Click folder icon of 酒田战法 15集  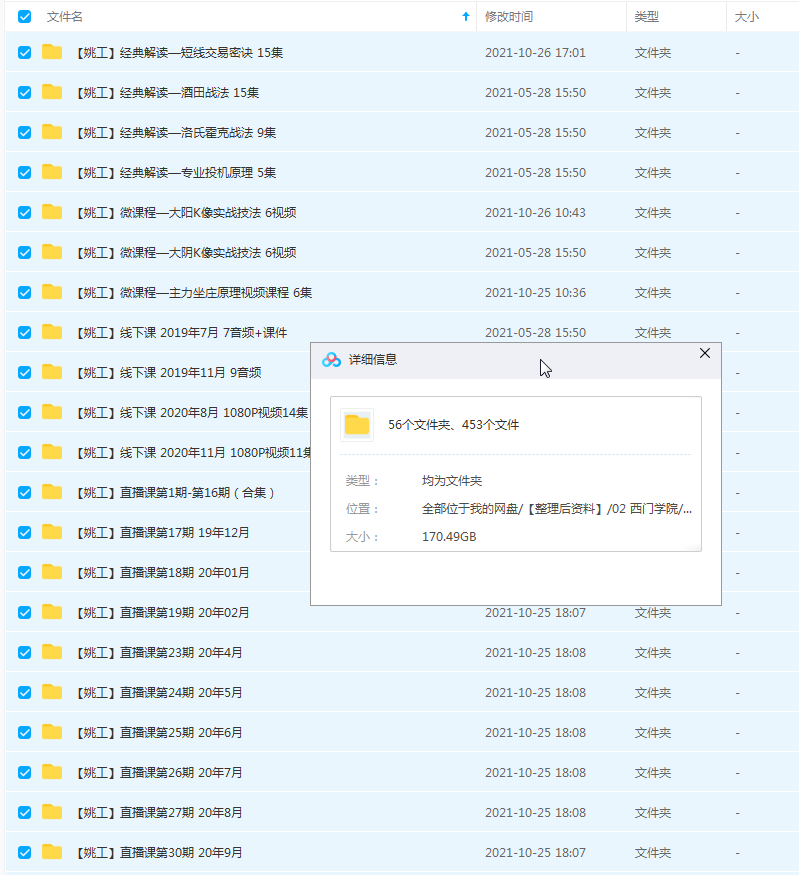tap(52, 92)
